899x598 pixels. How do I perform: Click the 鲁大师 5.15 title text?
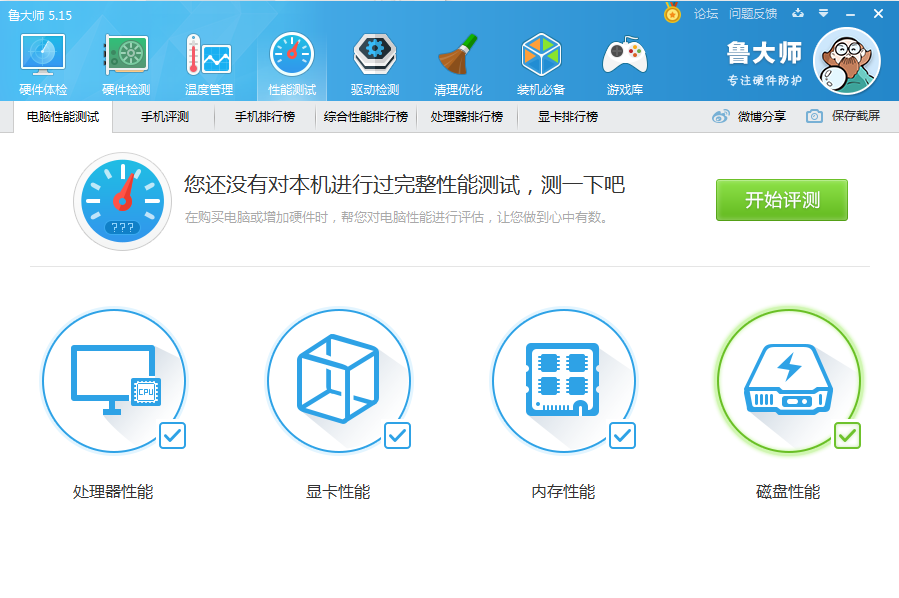click(40, 15)
